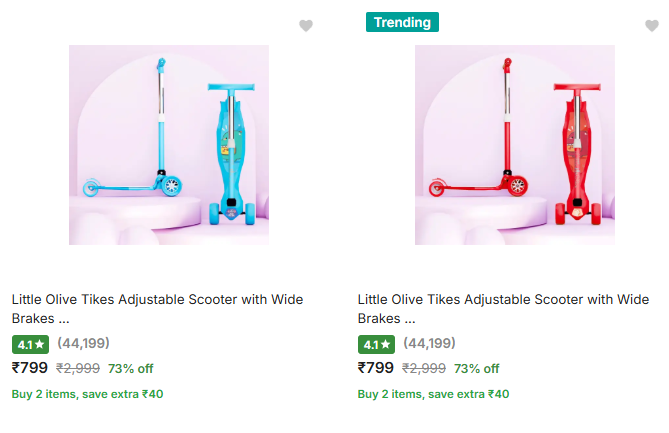Viewport: 669px width, 433px height.
Task: Click the 73% off label on blue scooter
Action: pos(130,368)
